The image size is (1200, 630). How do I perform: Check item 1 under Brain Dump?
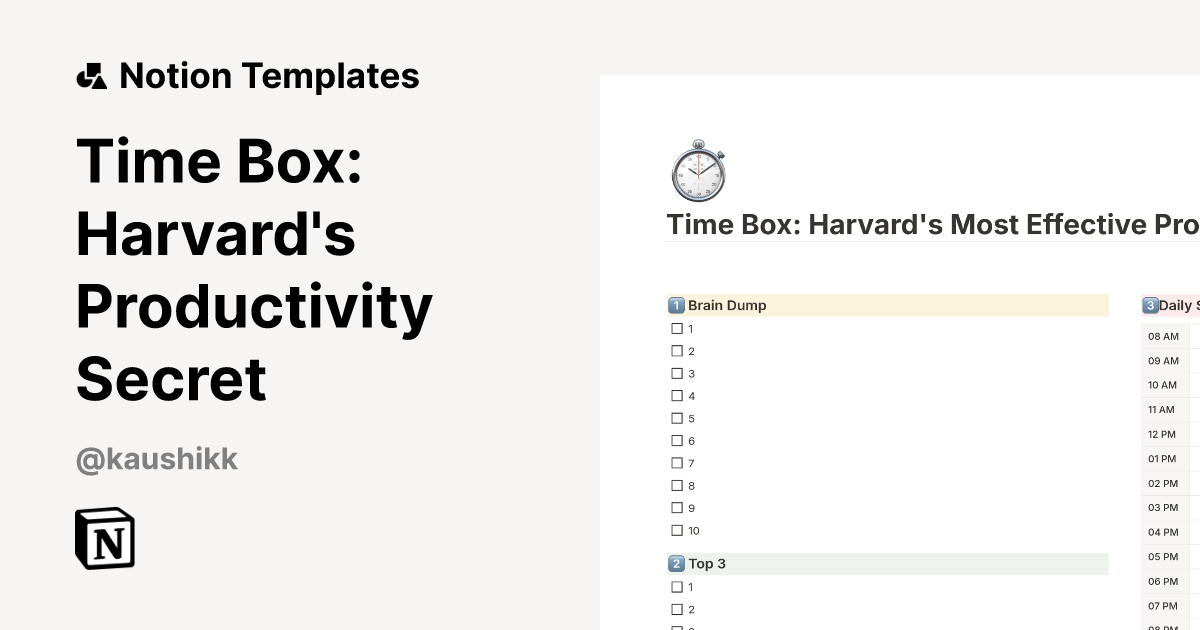tap(677, 328)
